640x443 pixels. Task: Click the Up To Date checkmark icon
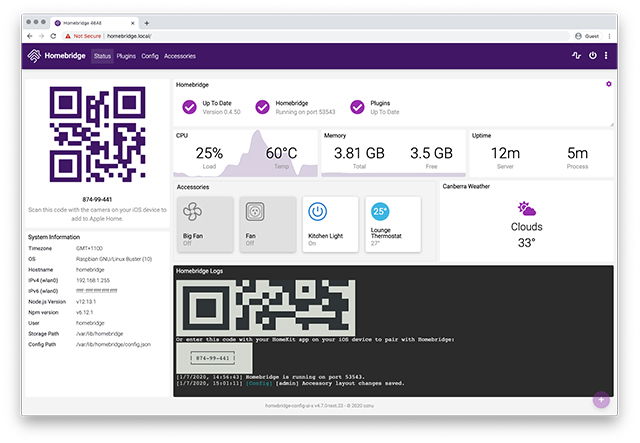coord(189,107)
